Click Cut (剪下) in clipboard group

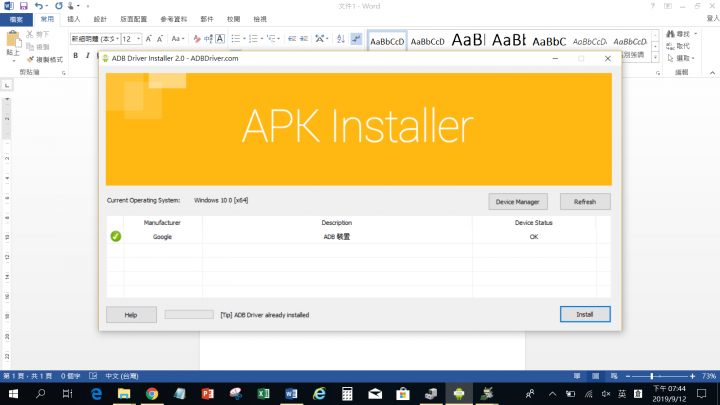38,34
